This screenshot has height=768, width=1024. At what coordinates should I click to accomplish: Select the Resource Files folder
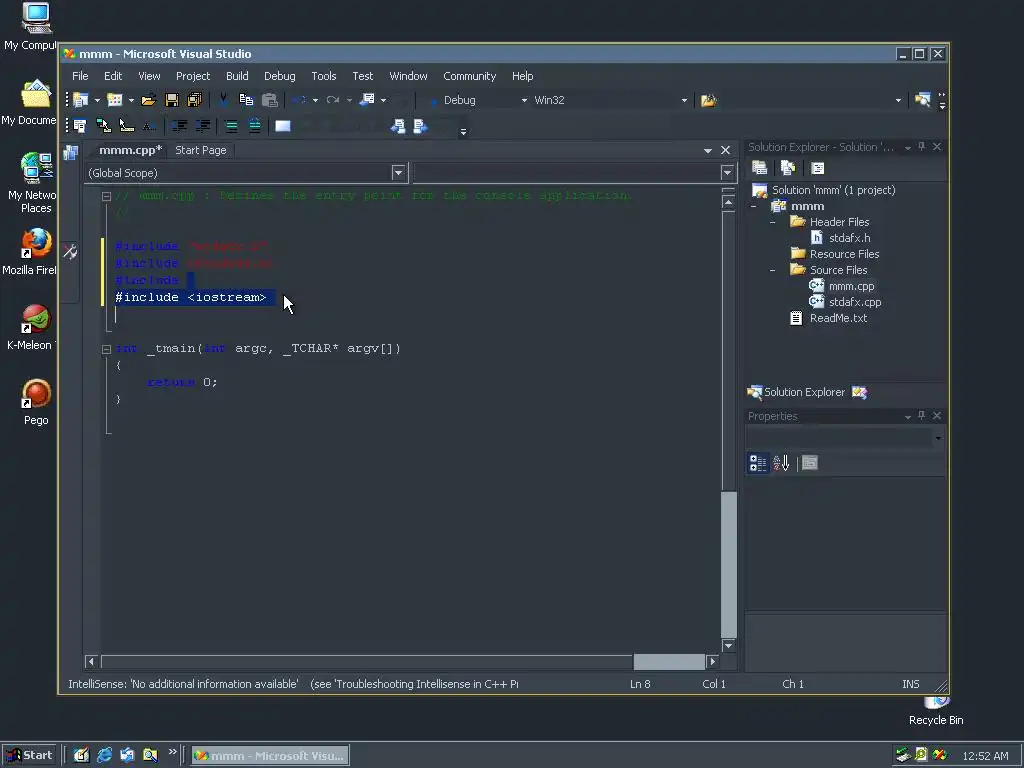tap(844, 254)
